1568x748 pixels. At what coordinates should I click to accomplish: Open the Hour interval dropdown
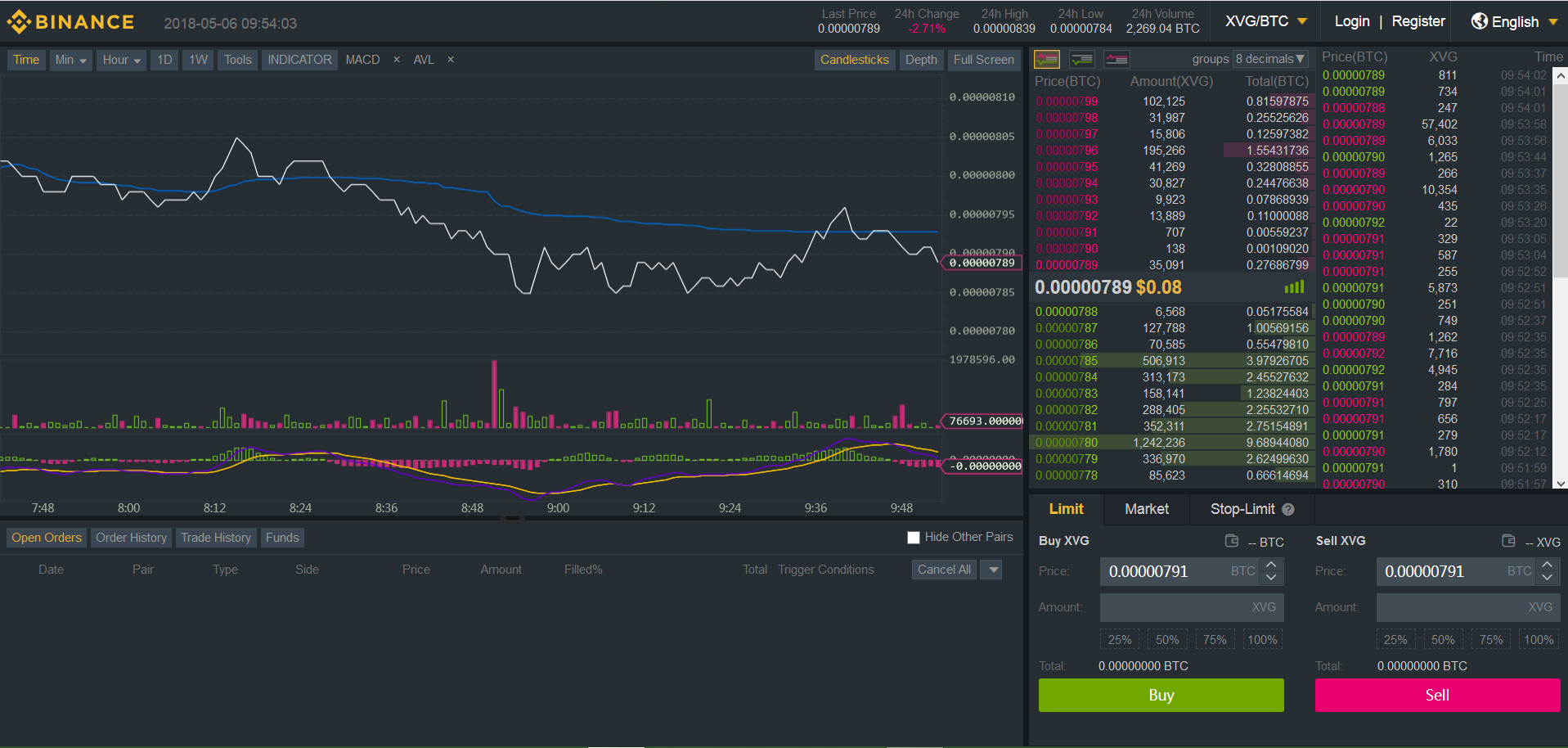click(x=121, y=60)
